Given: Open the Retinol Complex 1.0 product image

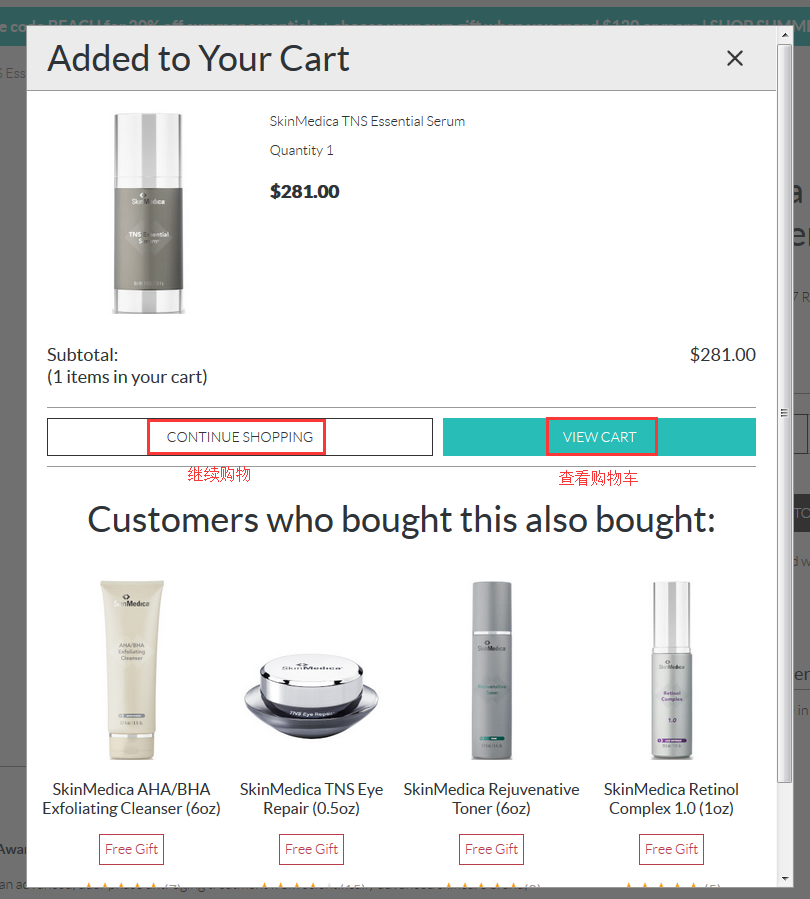Looking at the screenshot, I should pyautogui.click(x=671, y=670).
